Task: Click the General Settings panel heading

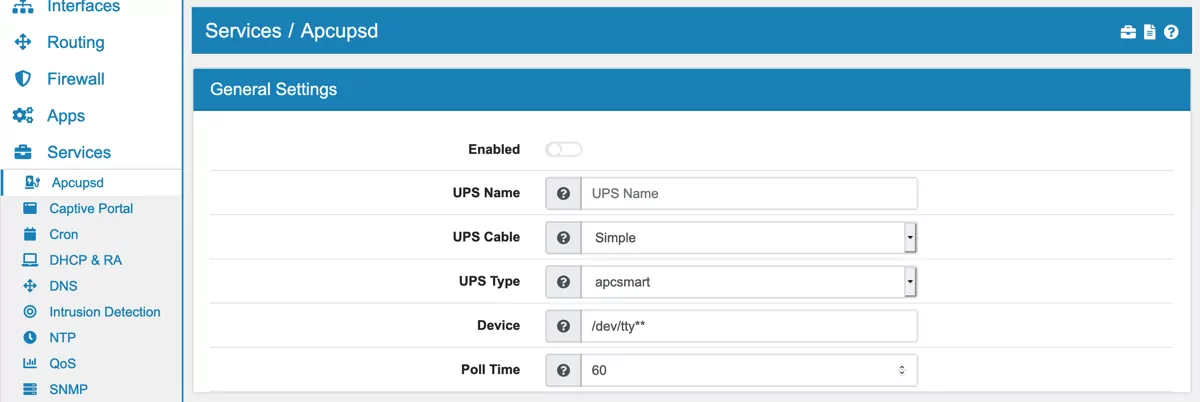Action: click(273, 89)
